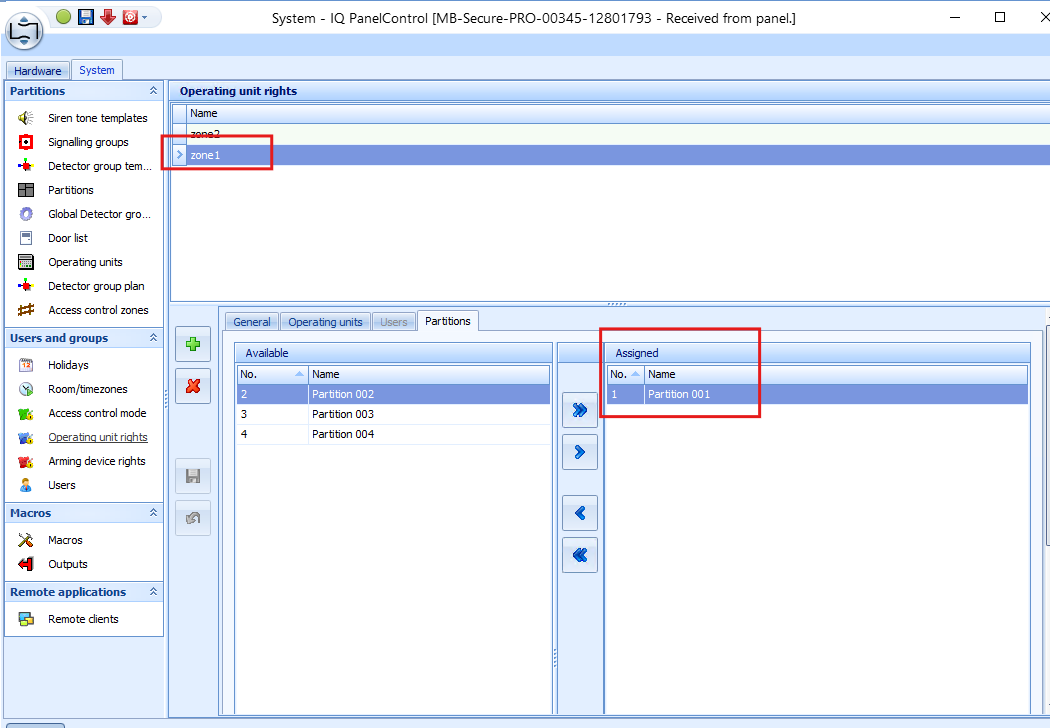Click the Macros tools icon
Image resolution: width=1050 pixels, height=728 pixels.
tap(25, 540)
